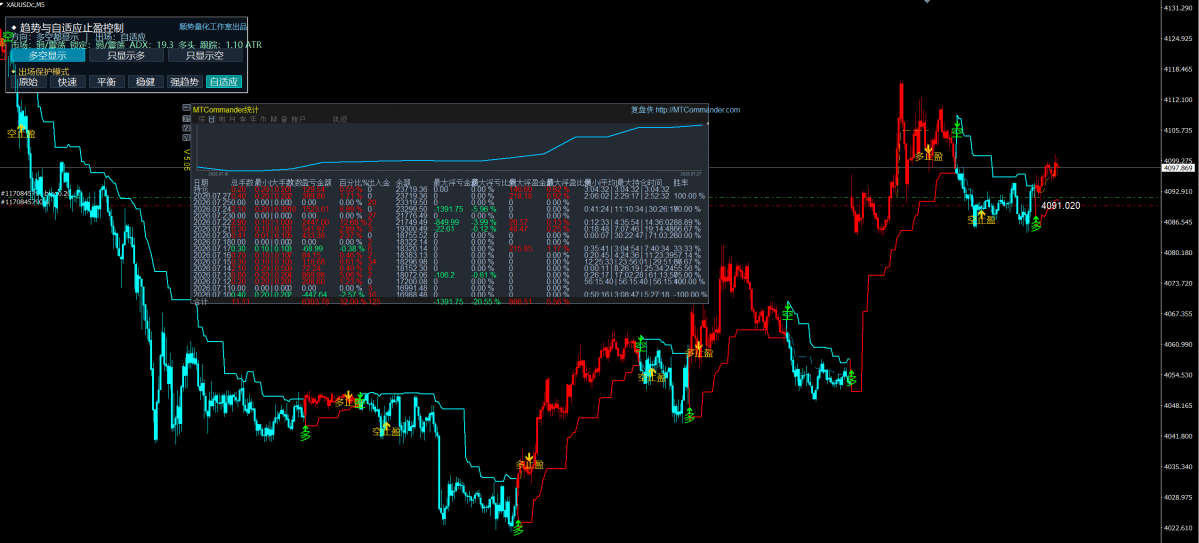Click the -447.64 loss cell
Image resolution: width=1199 pixels, height=543 pixels.
coord(314,294)
